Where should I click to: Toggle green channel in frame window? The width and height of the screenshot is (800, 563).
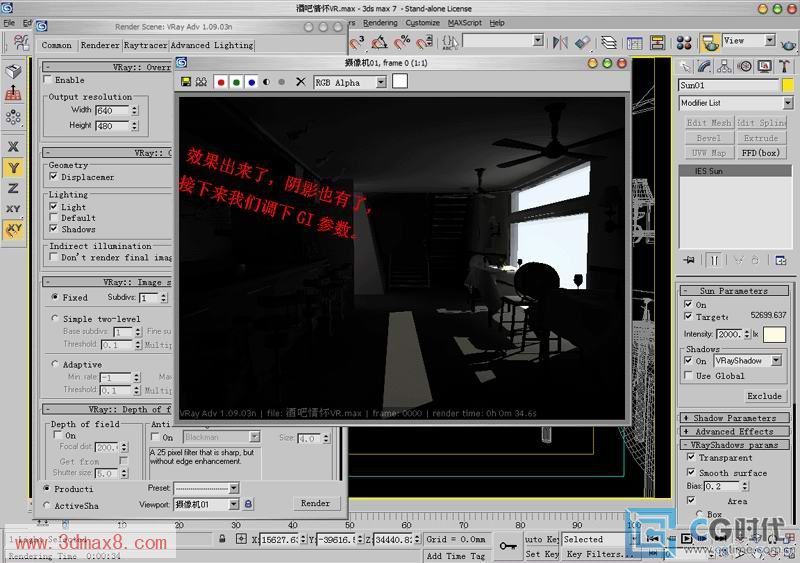[x=236, y=82]
